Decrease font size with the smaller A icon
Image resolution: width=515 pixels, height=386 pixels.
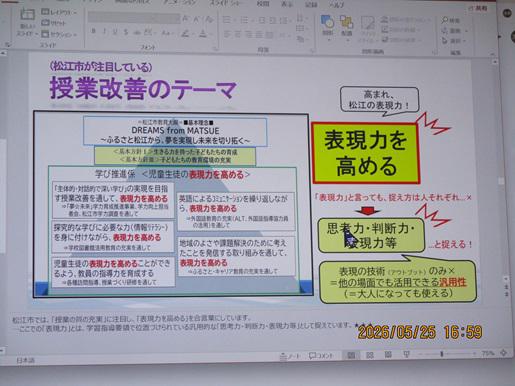pyautogui.click(x=196, y=19)
